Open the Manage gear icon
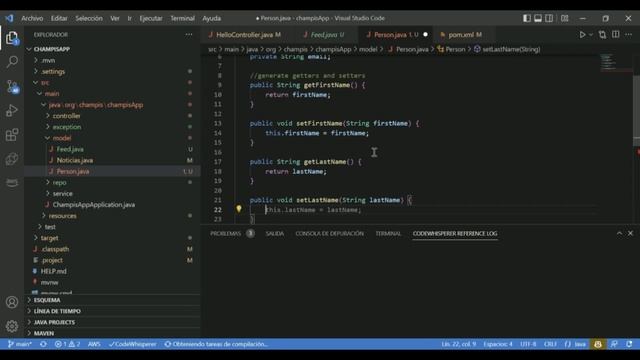The height and width of the screenshot is (360, 640). (12, 326)
